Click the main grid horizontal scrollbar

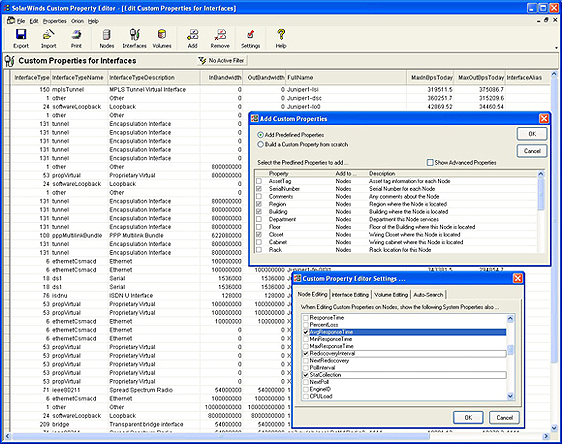(220, 436)
